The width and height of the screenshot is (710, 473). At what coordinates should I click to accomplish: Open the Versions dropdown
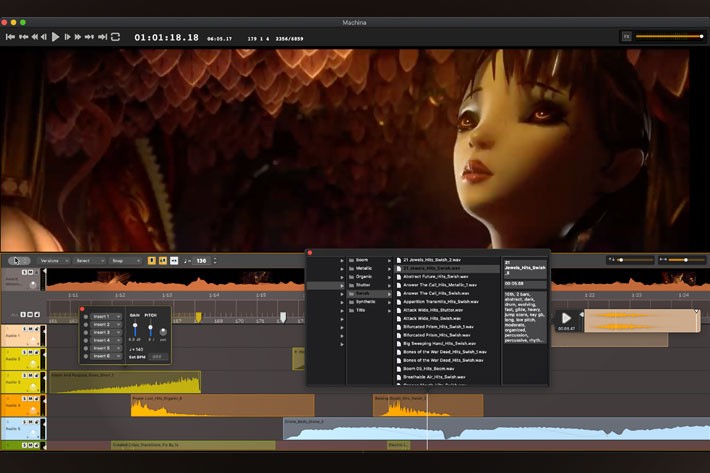click(54, 261)
